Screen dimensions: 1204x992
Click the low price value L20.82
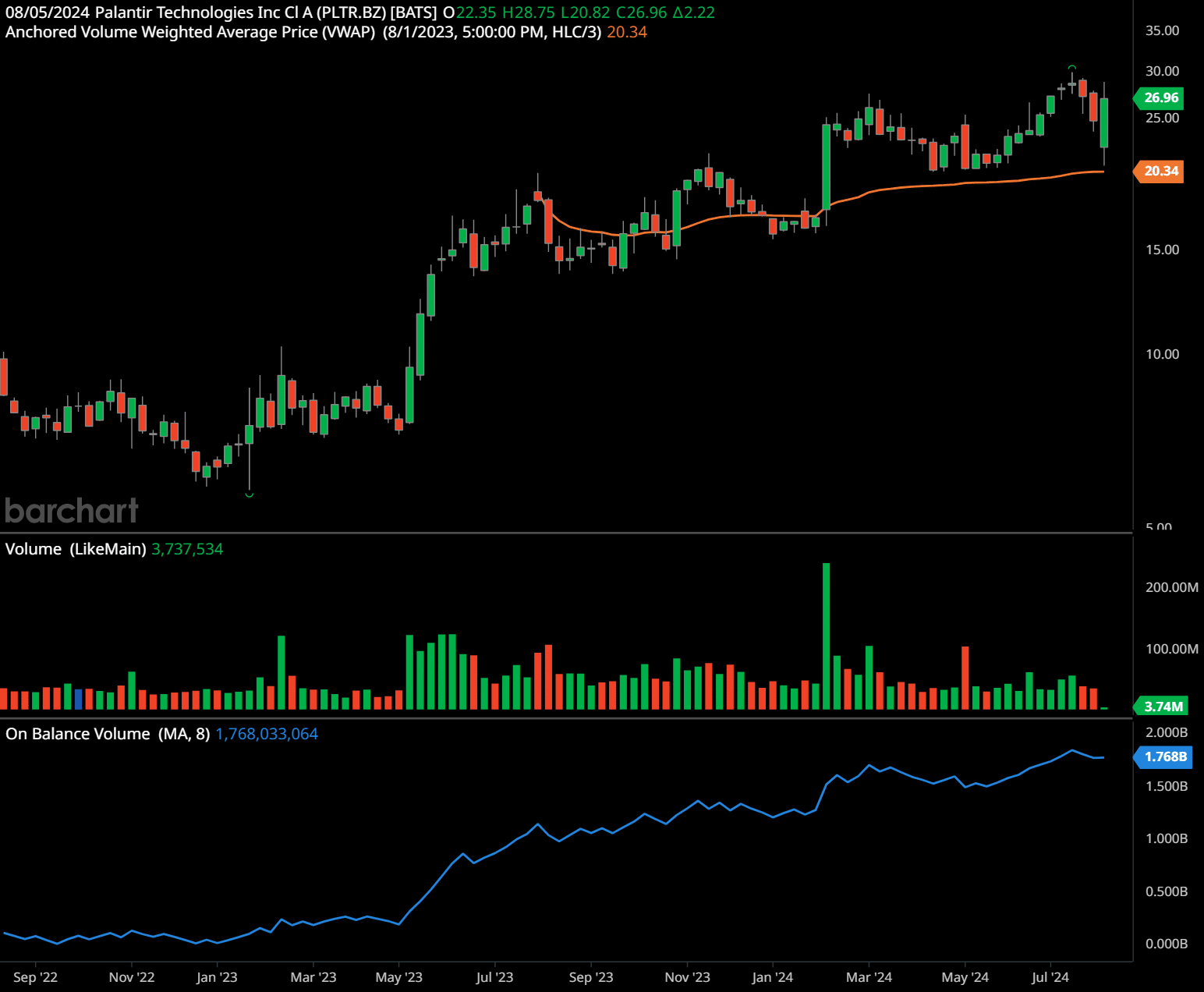point(585,12)
